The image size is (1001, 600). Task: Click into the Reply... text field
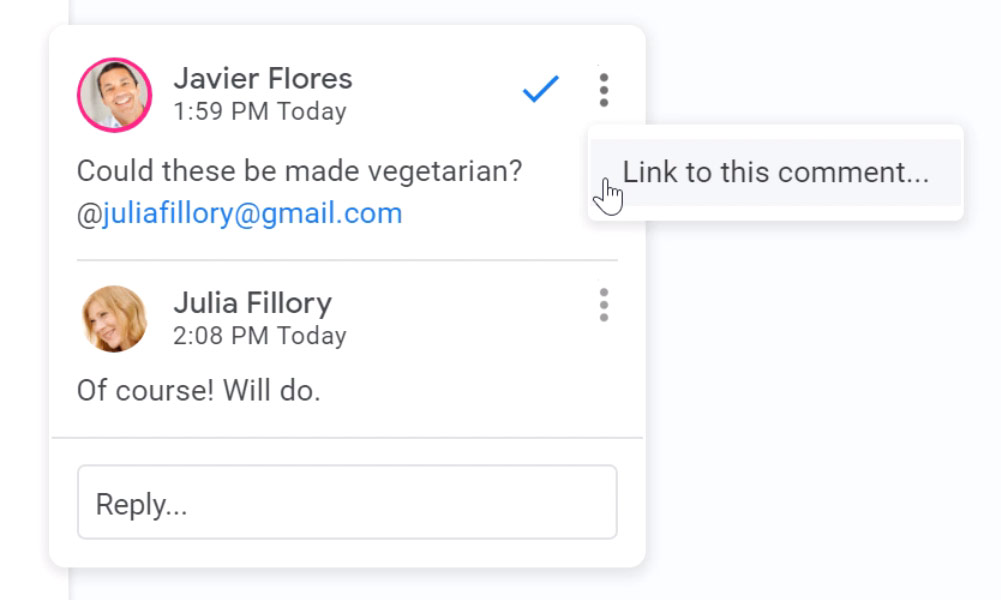point(346,503)
